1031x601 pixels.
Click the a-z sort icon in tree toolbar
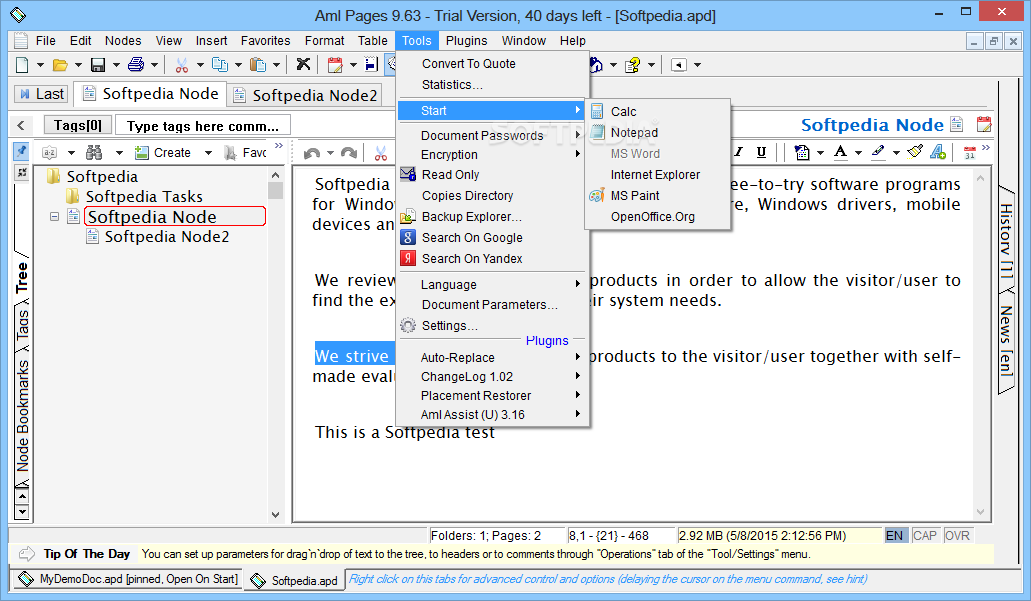coord(49,153)
